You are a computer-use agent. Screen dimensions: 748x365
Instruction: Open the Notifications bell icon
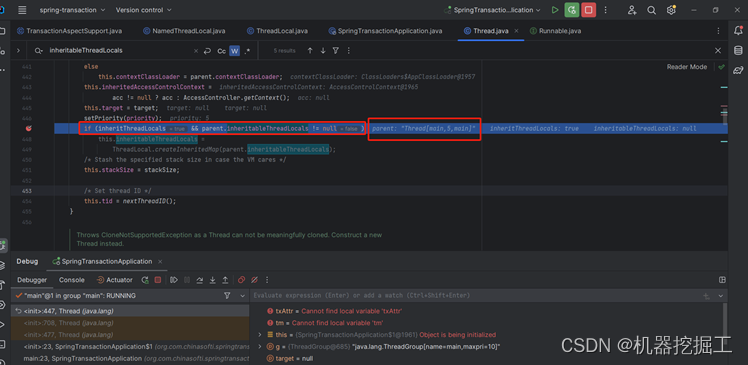click(738, 31)
